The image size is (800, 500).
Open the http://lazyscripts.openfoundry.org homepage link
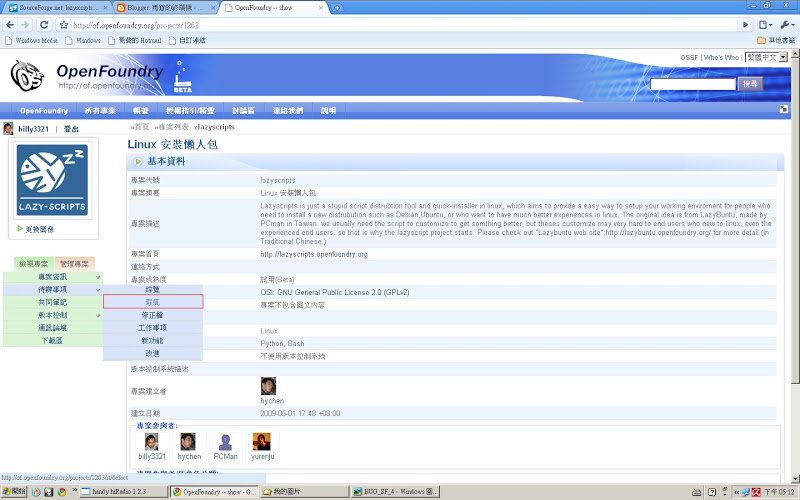314,254
